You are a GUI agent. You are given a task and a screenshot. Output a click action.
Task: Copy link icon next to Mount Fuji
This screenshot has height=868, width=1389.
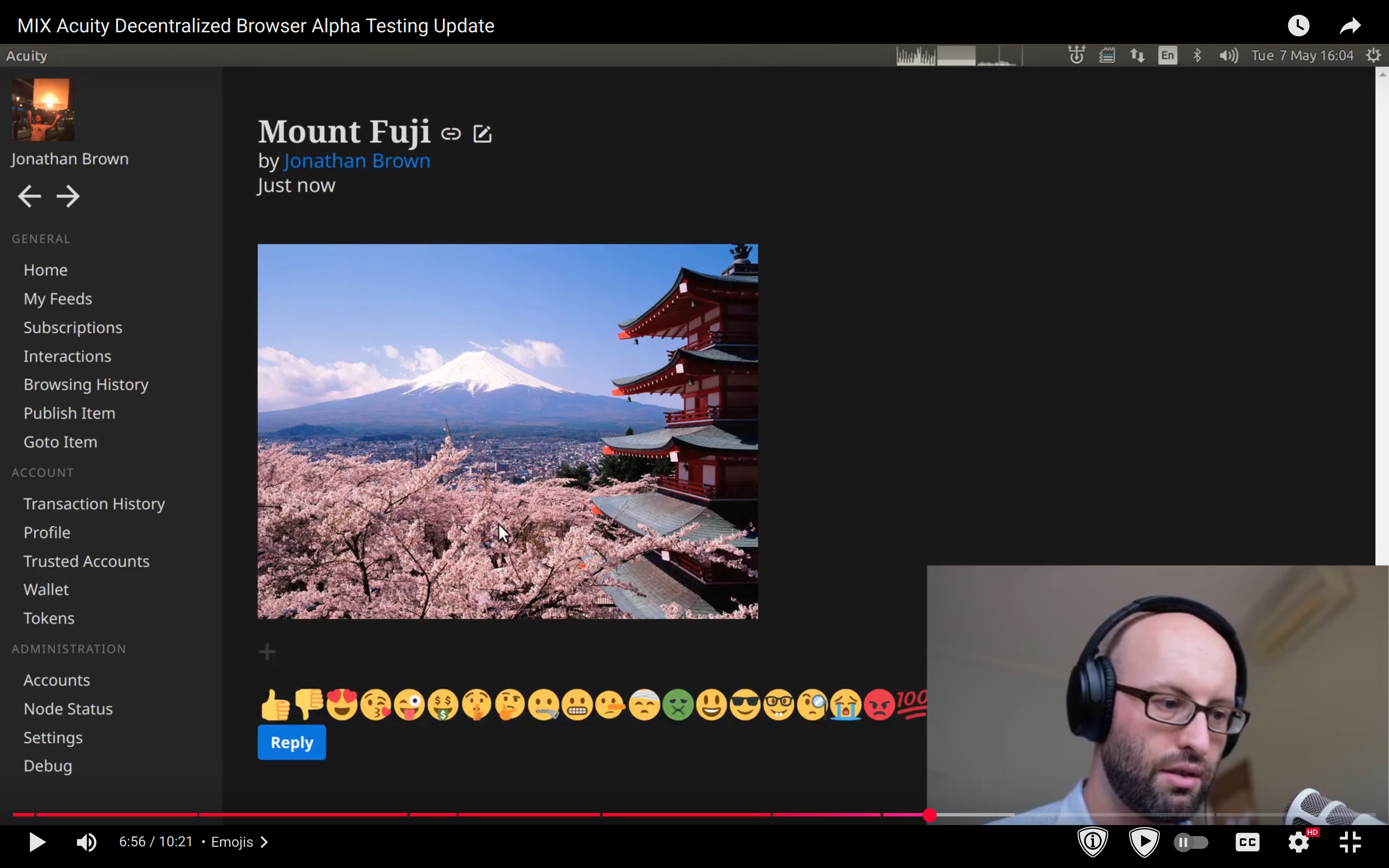tap(451, 135)
